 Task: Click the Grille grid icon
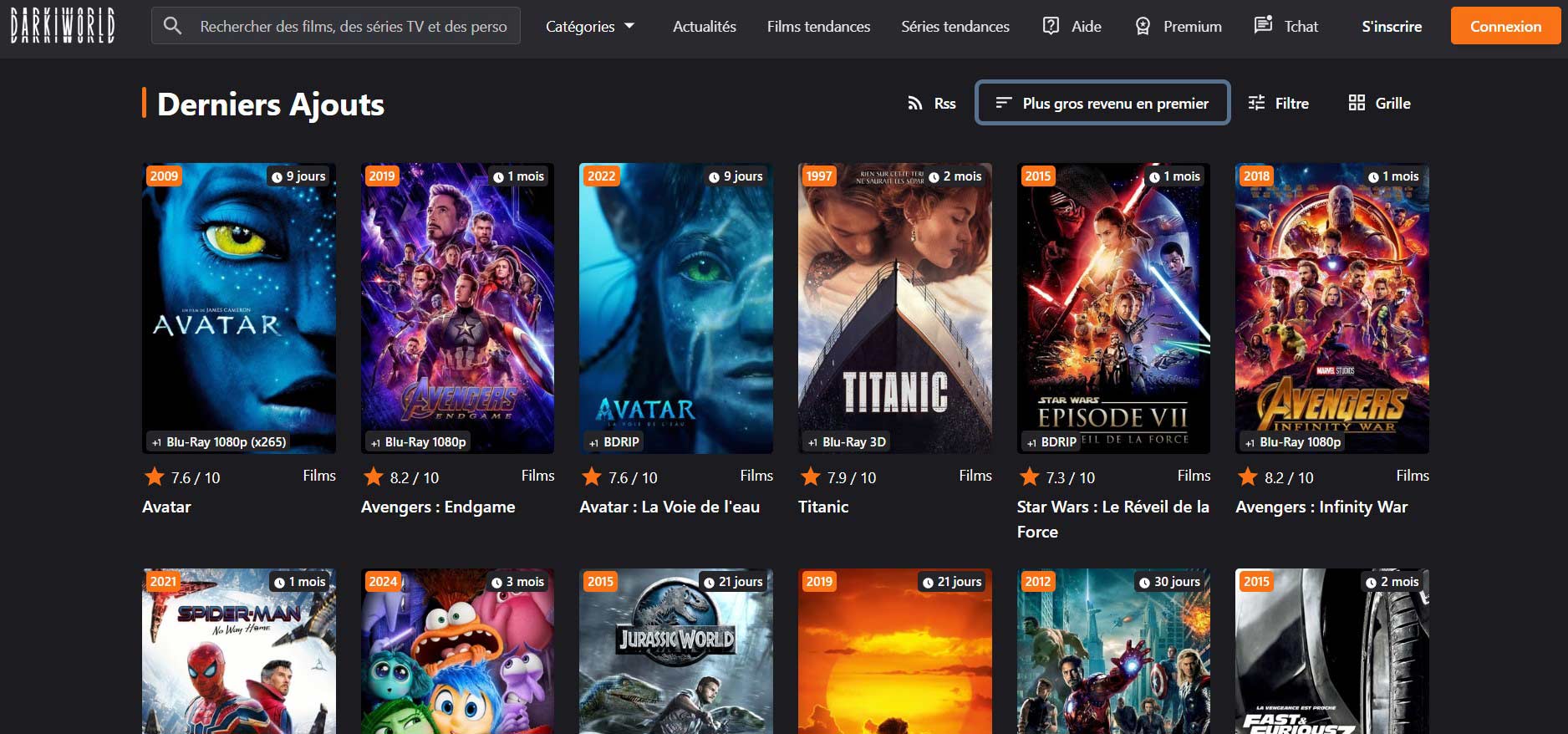(1357, 103)
